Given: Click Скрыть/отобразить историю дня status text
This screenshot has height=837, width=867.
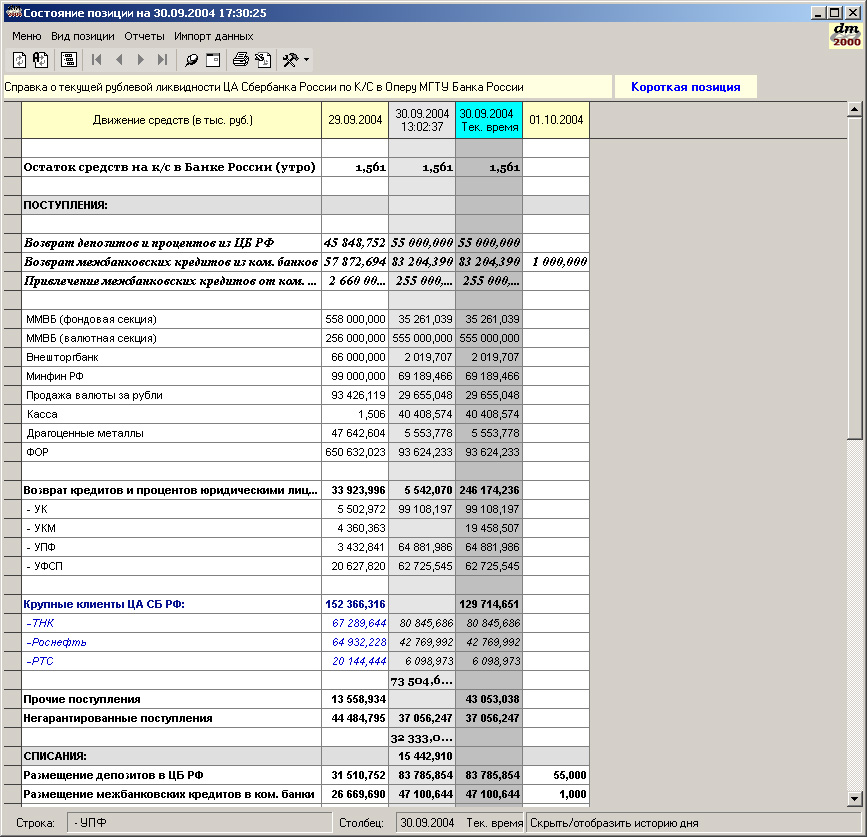Looking at the screenshot, I should click(x=614, y=823).
